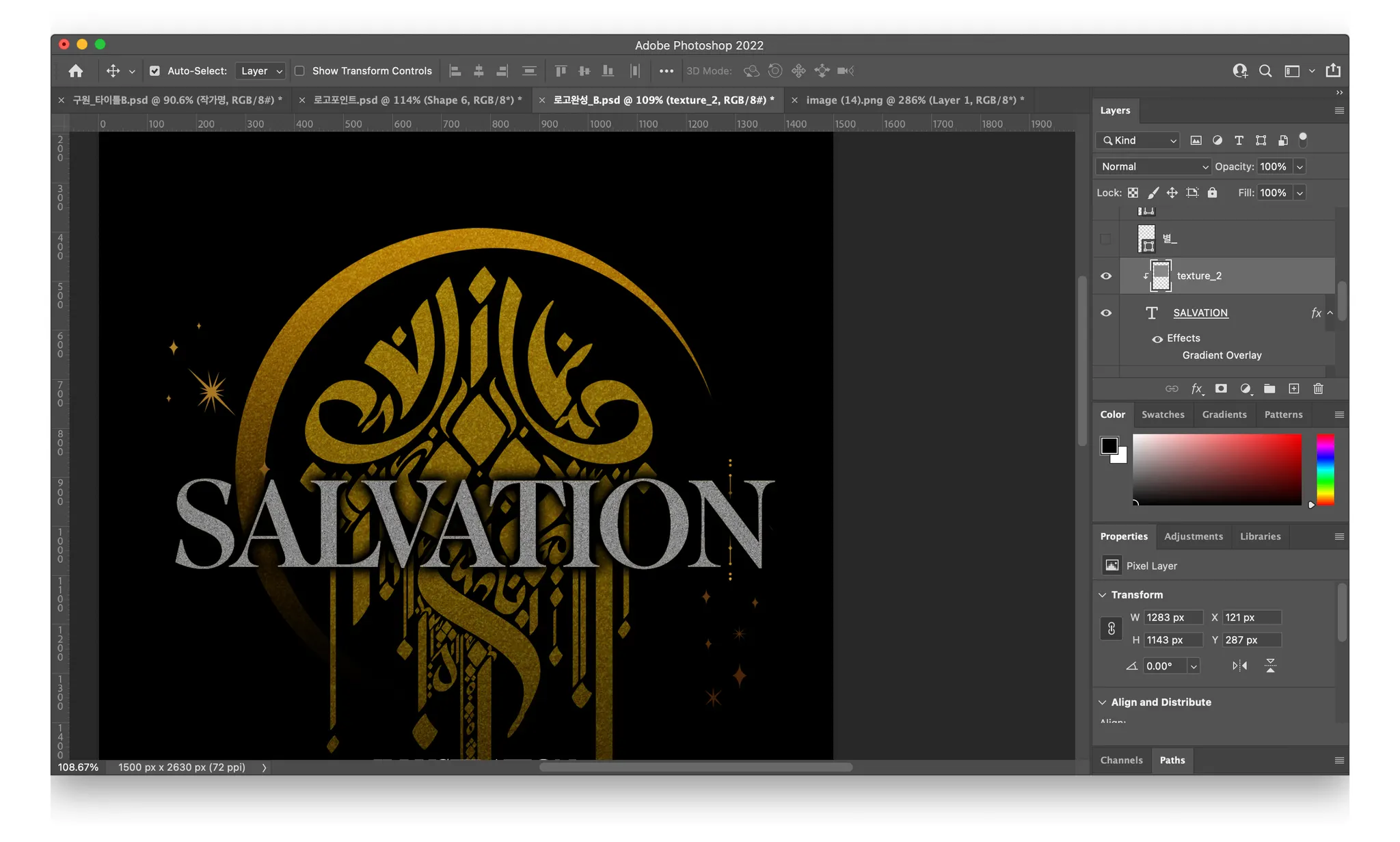Click the delete layer trash icon
This screenshot has height=842, width=1400.
[x=1318, y=389]
